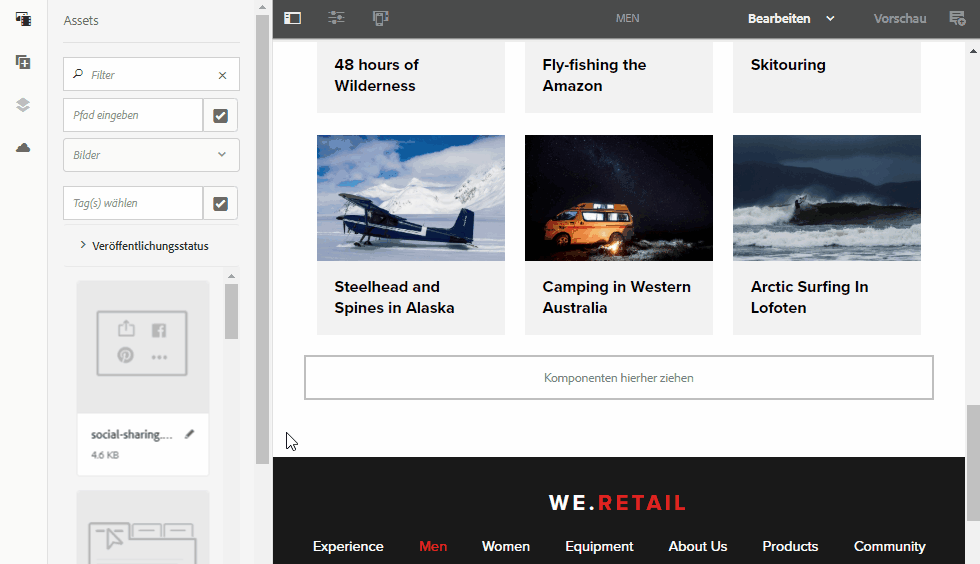Go to About Us in footer navigation
This screenshot has width=980, height=564.
pos(698,546)
